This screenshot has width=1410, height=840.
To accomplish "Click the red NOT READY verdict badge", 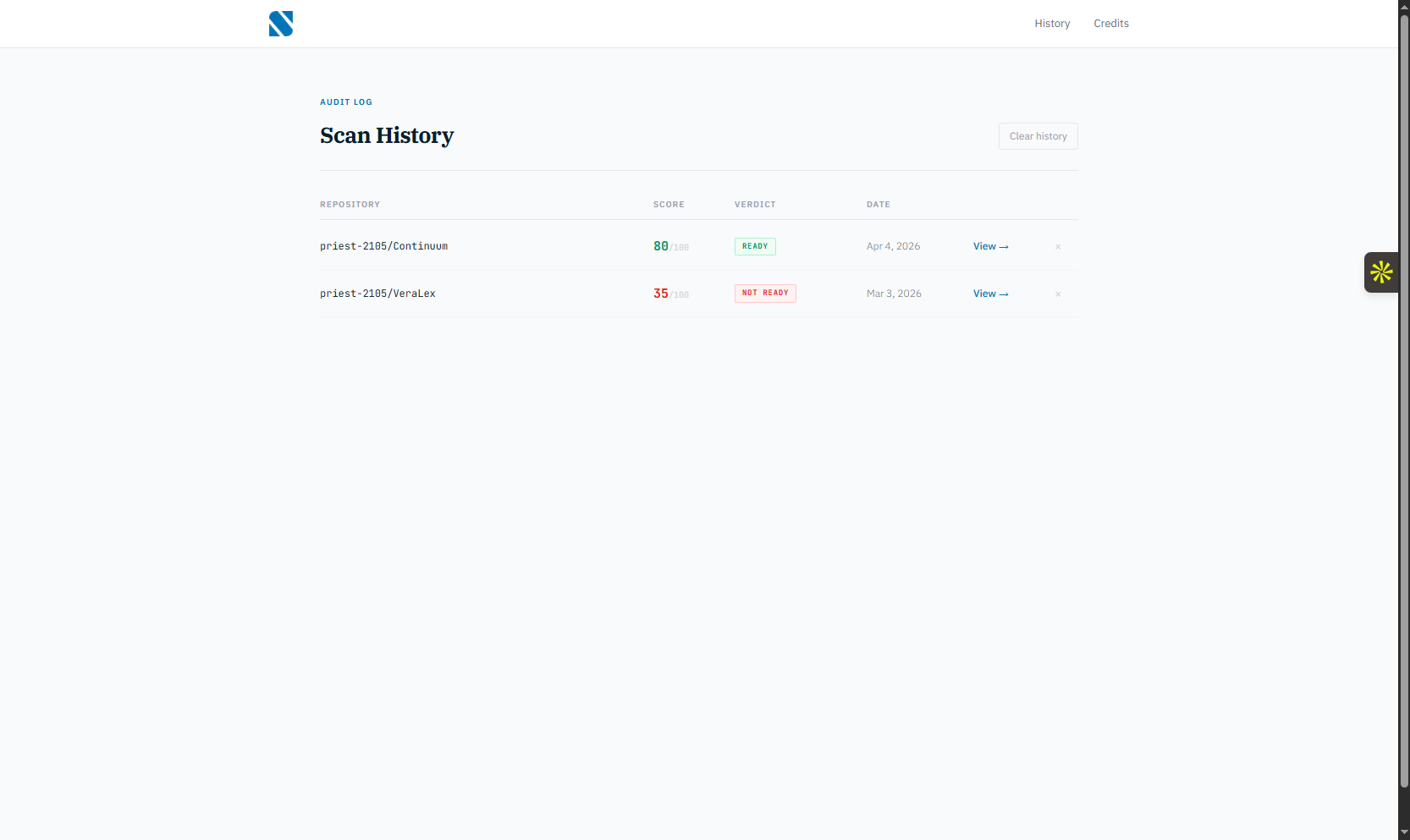I will (x=765, y=294).
